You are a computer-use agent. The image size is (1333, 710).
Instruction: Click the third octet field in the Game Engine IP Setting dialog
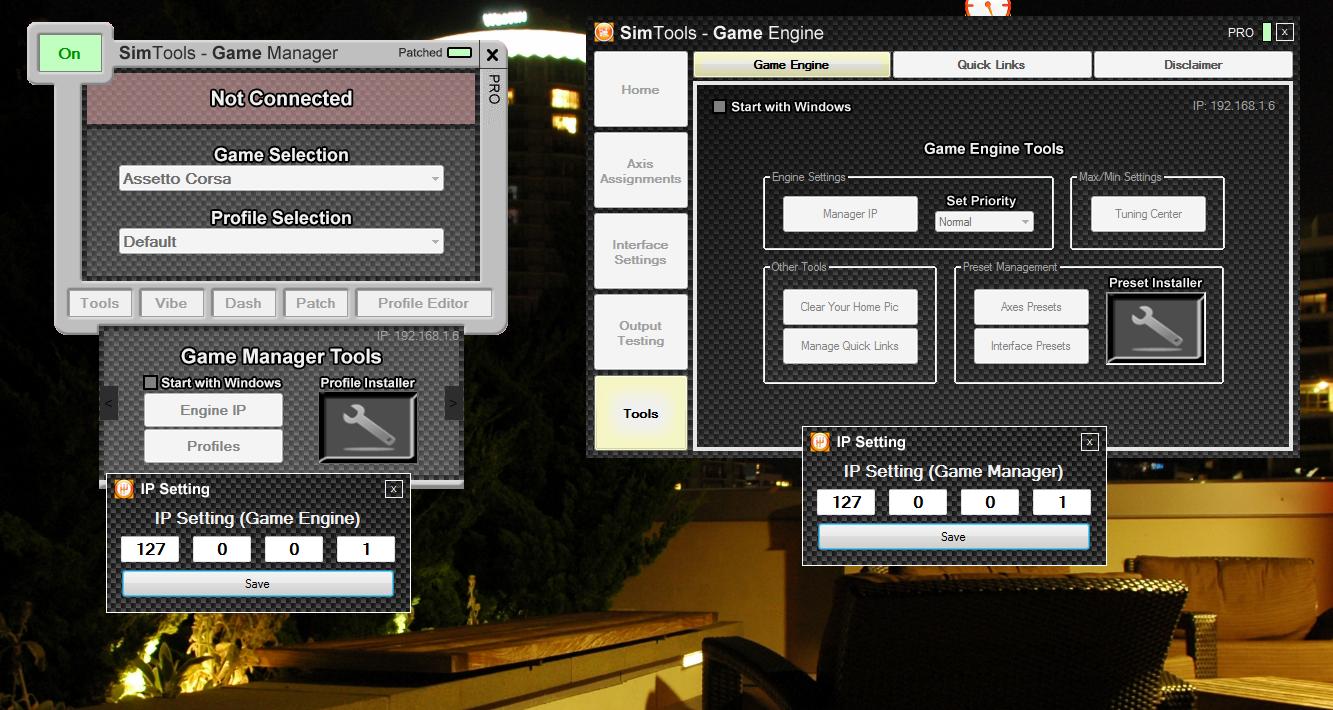click(294, 549)
